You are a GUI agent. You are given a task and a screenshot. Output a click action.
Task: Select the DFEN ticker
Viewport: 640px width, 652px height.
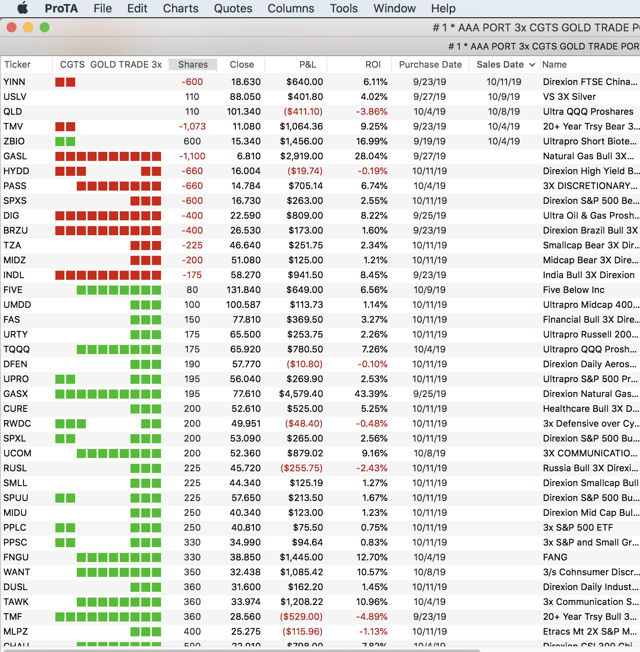pos(15,364)
